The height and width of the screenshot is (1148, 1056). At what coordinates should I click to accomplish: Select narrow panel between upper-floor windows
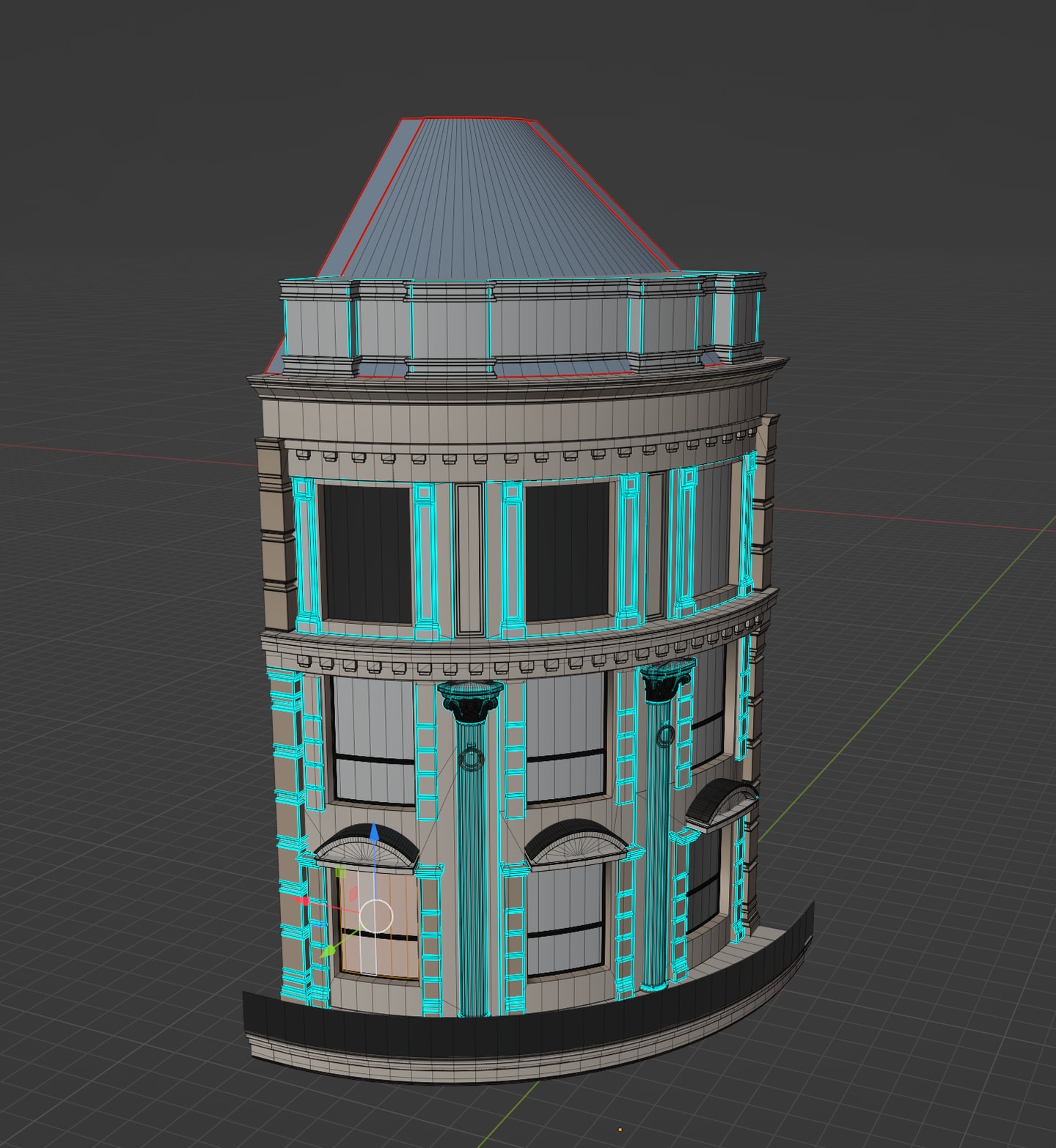[x=469, y=559]
